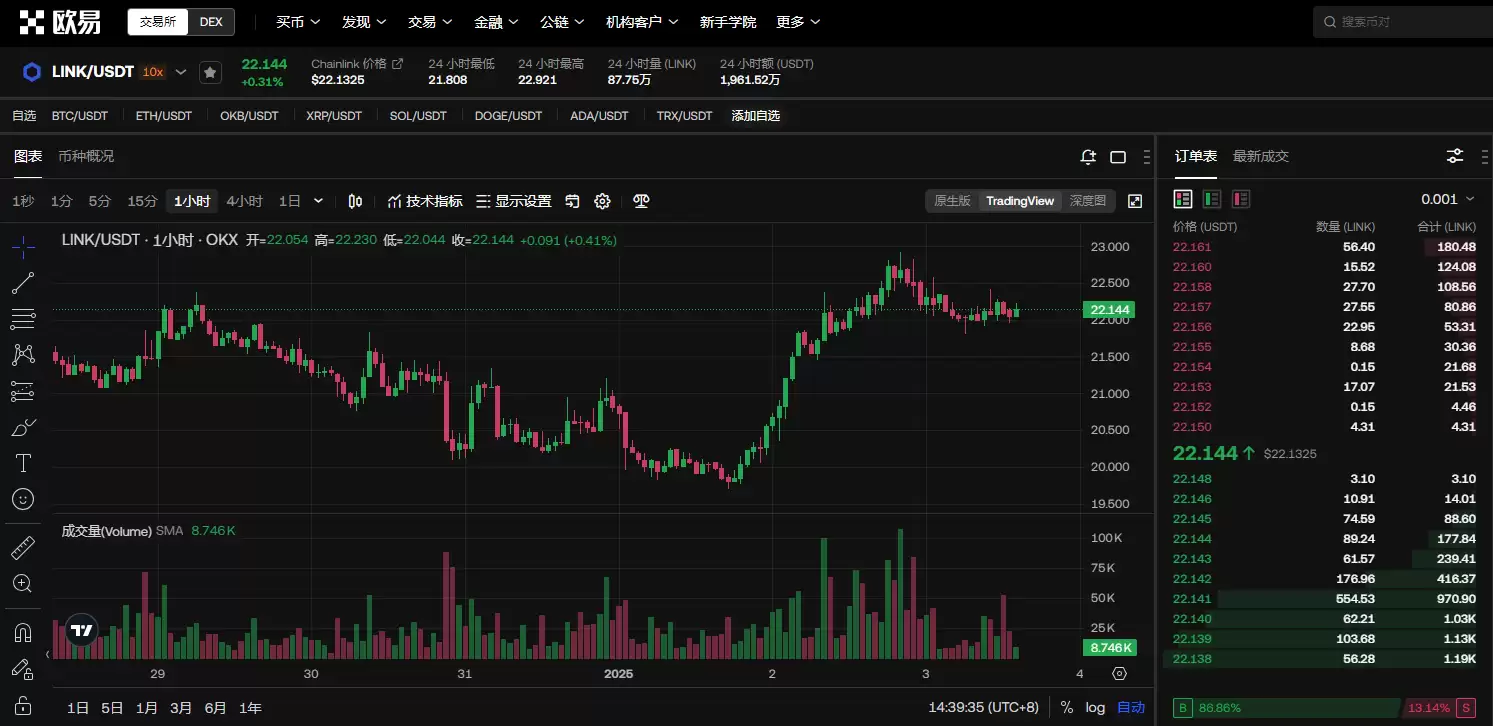This screenshot has width=1493, height=726.
Task: Open the LINK/USDT pair selector dropdown
Action: [181, 72]
